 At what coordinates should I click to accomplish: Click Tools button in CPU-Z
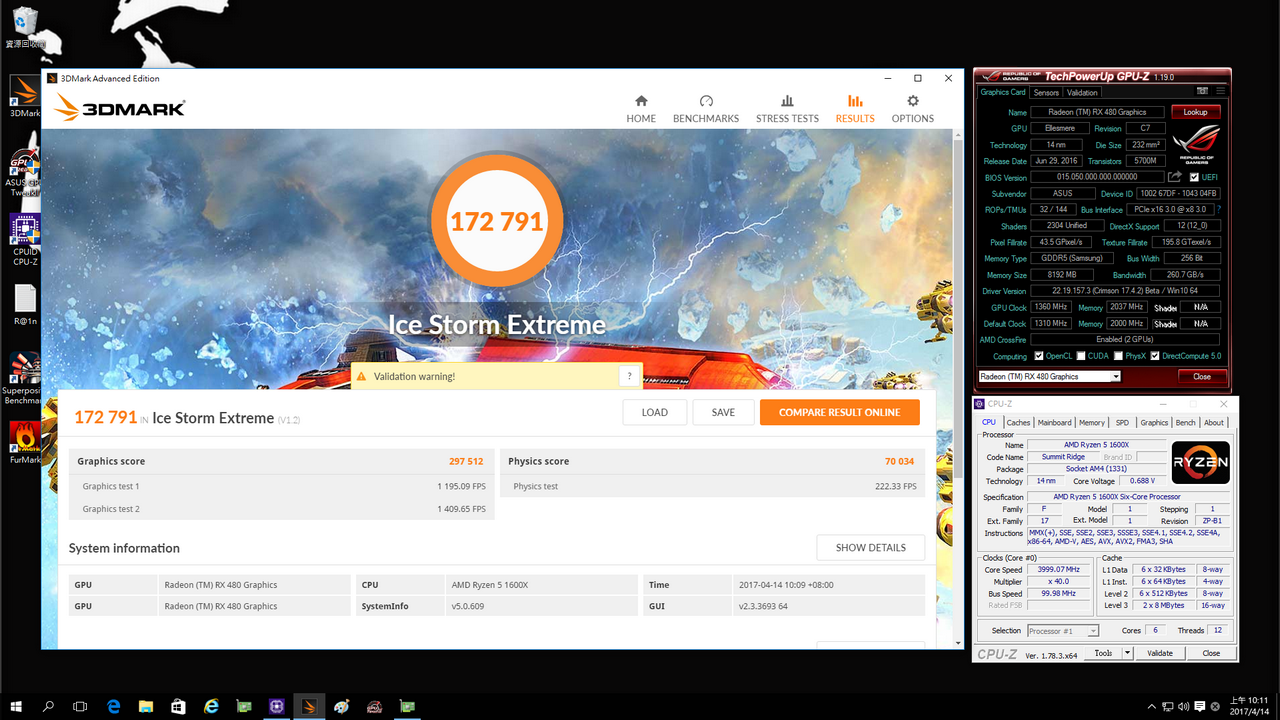click(x=1103, y=653)
